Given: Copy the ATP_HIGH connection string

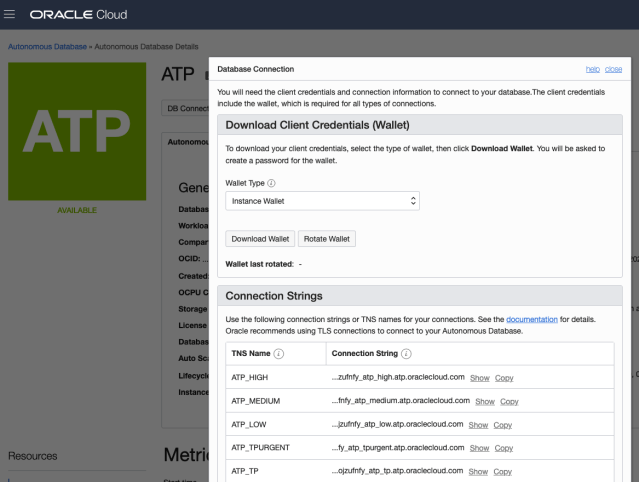Looking at the screenshot, I should click(x=504, y=377).
